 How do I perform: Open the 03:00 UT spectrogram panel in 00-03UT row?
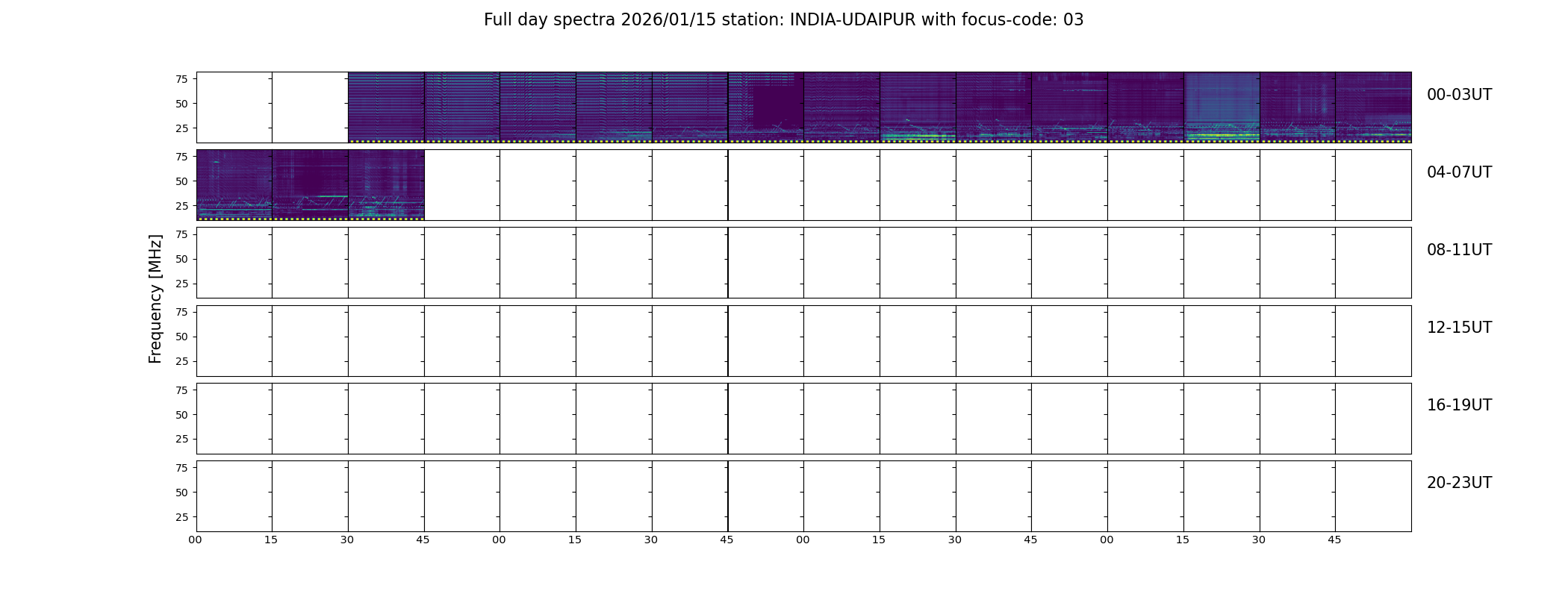(x=1145, y=107)
